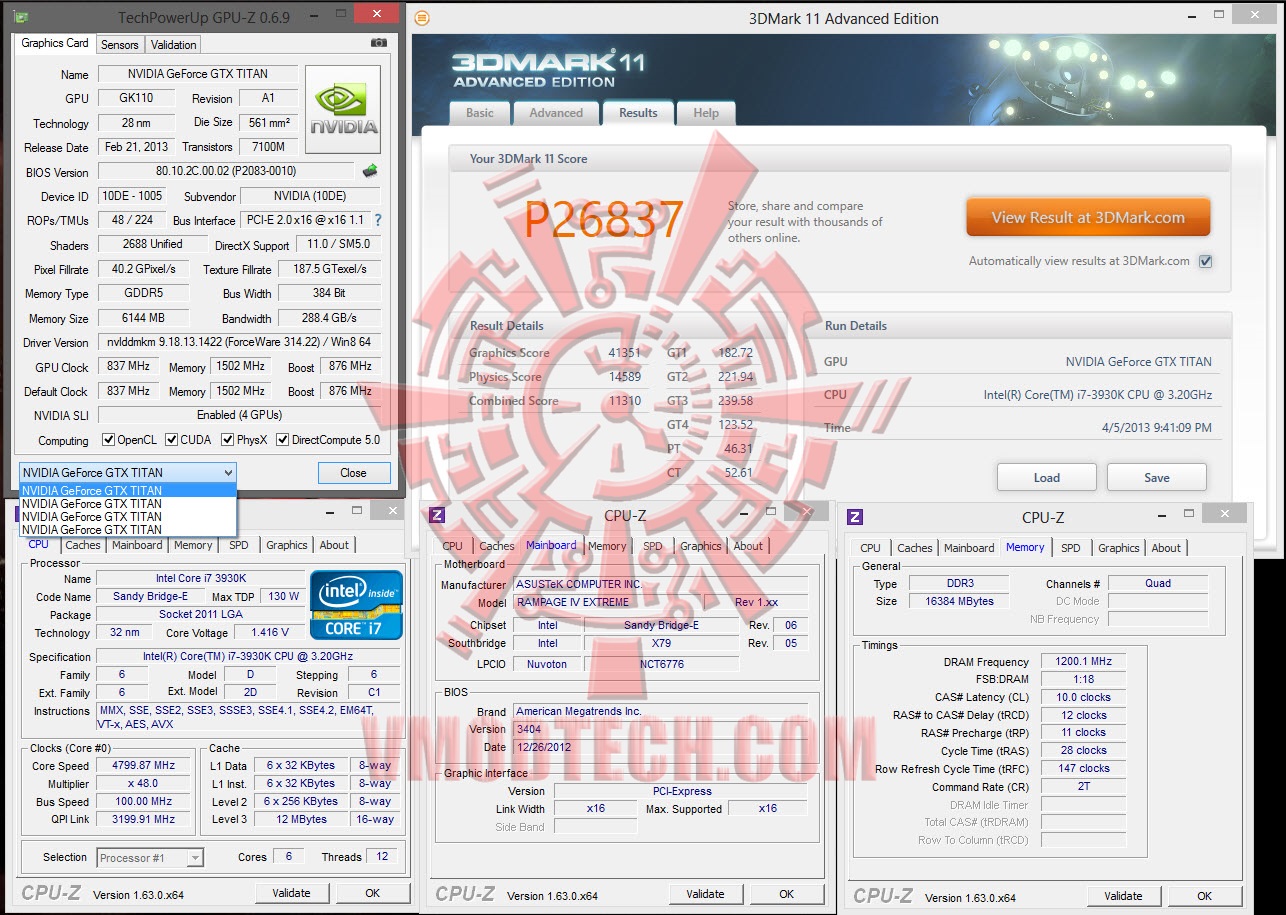Click OK in the CPU-Z memory timings window
1286x915 pixels.
click(x=1205, y=896)
